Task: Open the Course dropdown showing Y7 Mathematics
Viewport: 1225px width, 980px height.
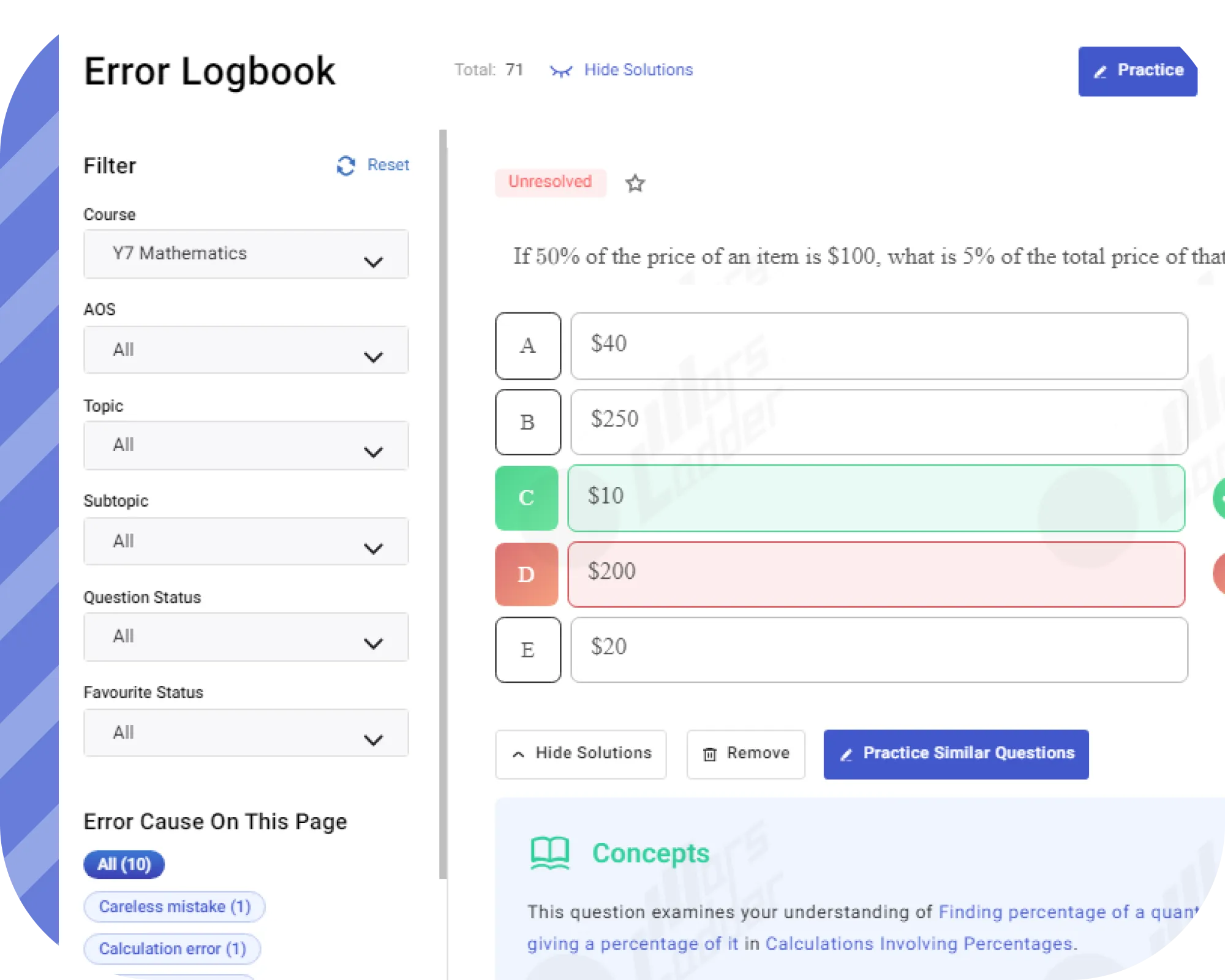Action: [246, 254]
